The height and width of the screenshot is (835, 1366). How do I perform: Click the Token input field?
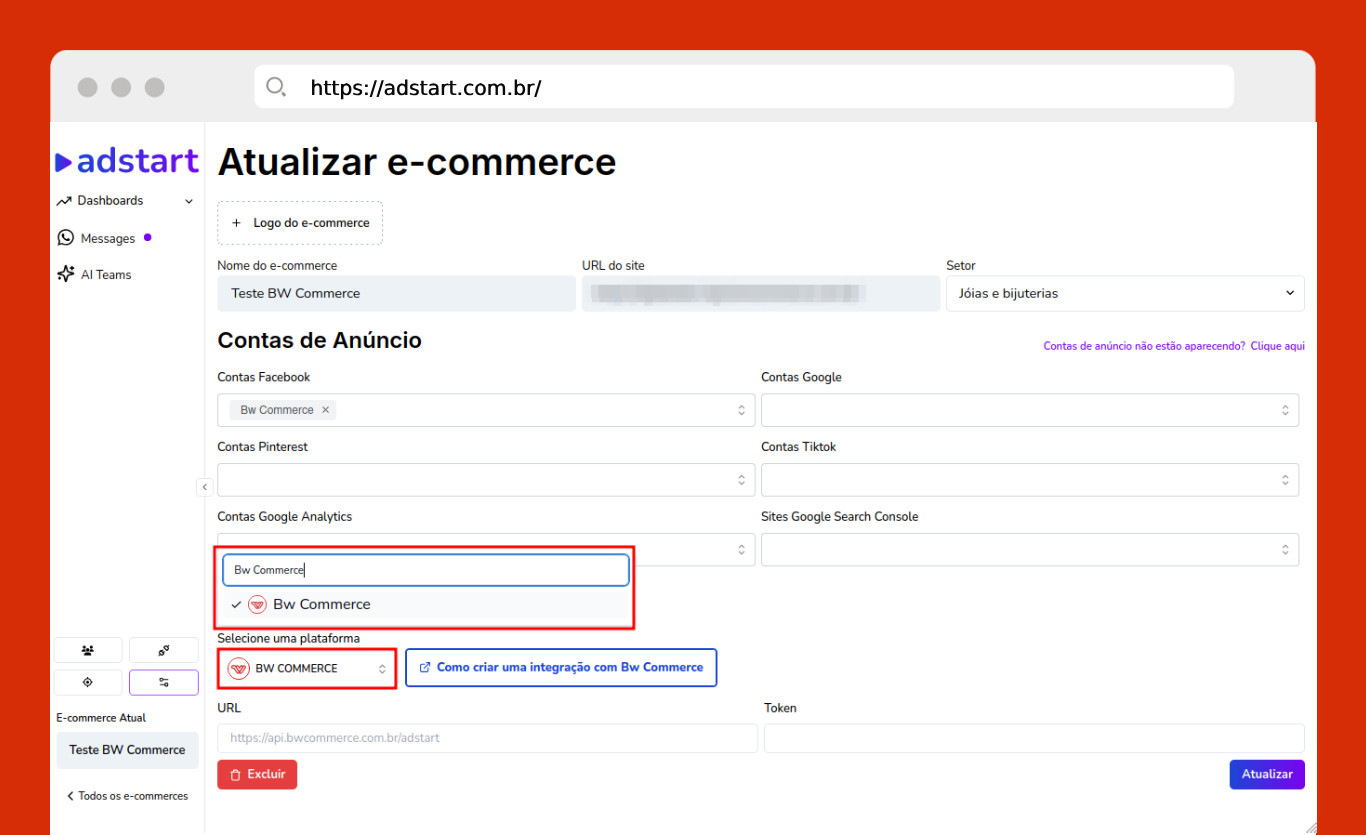(x=1034, y=738)
